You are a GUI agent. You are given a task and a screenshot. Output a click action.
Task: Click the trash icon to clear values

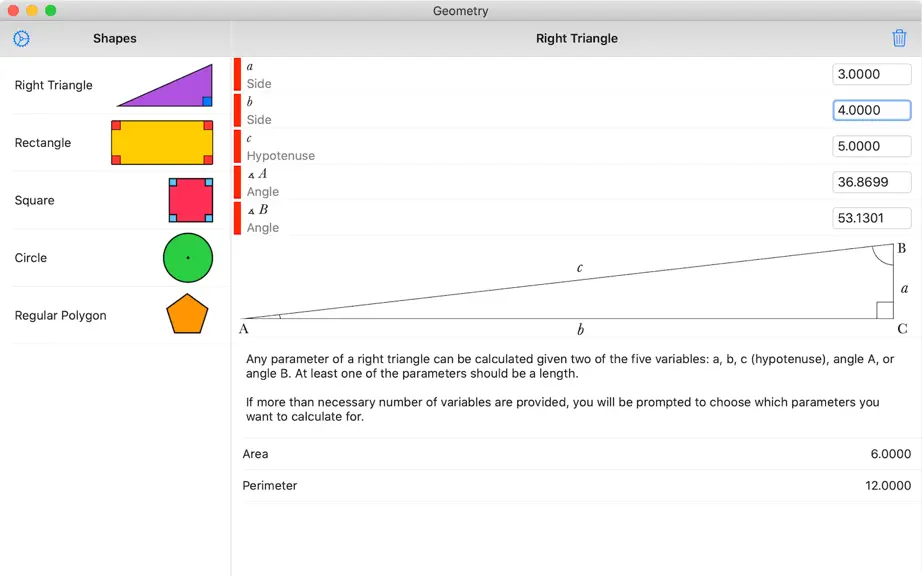[x=899, y=38]
